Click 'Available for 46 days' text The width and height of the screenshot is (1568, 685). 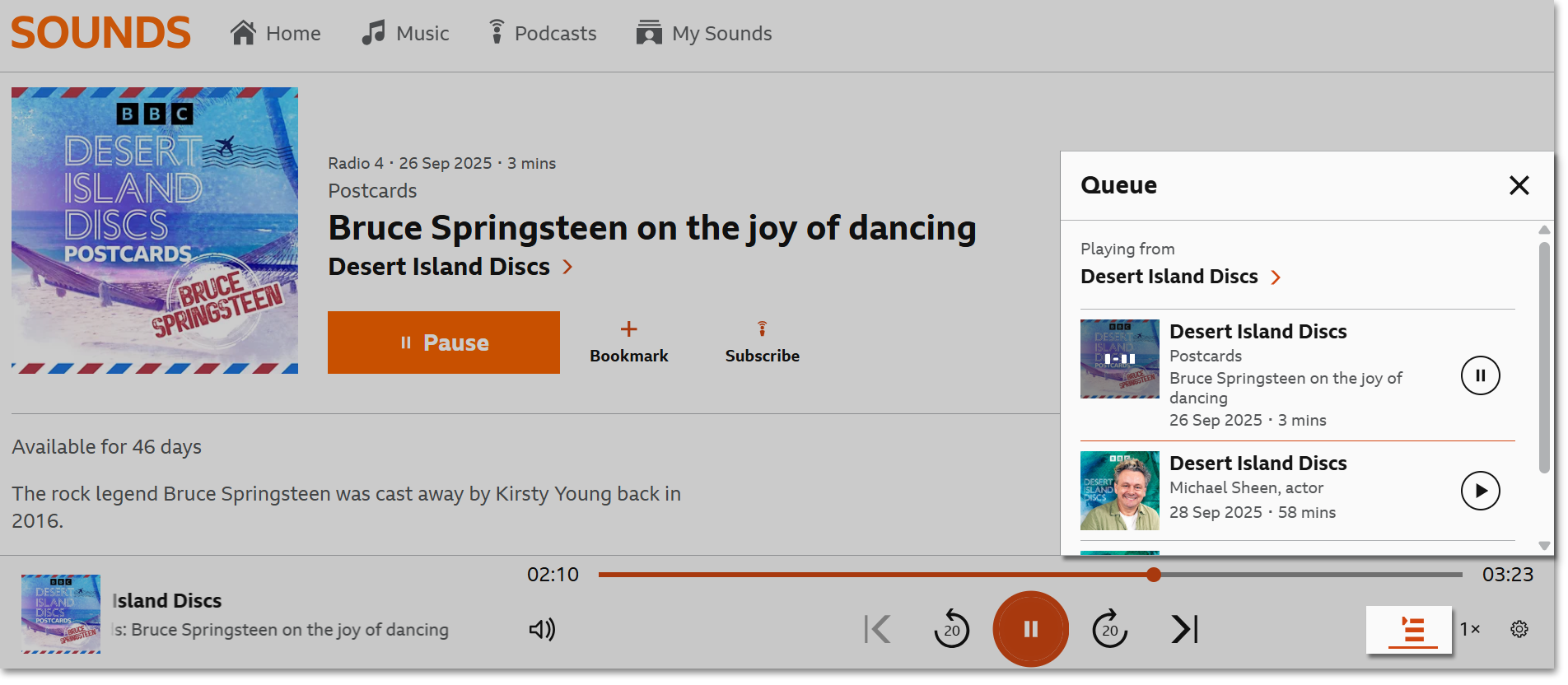click(x=107, y=447)
